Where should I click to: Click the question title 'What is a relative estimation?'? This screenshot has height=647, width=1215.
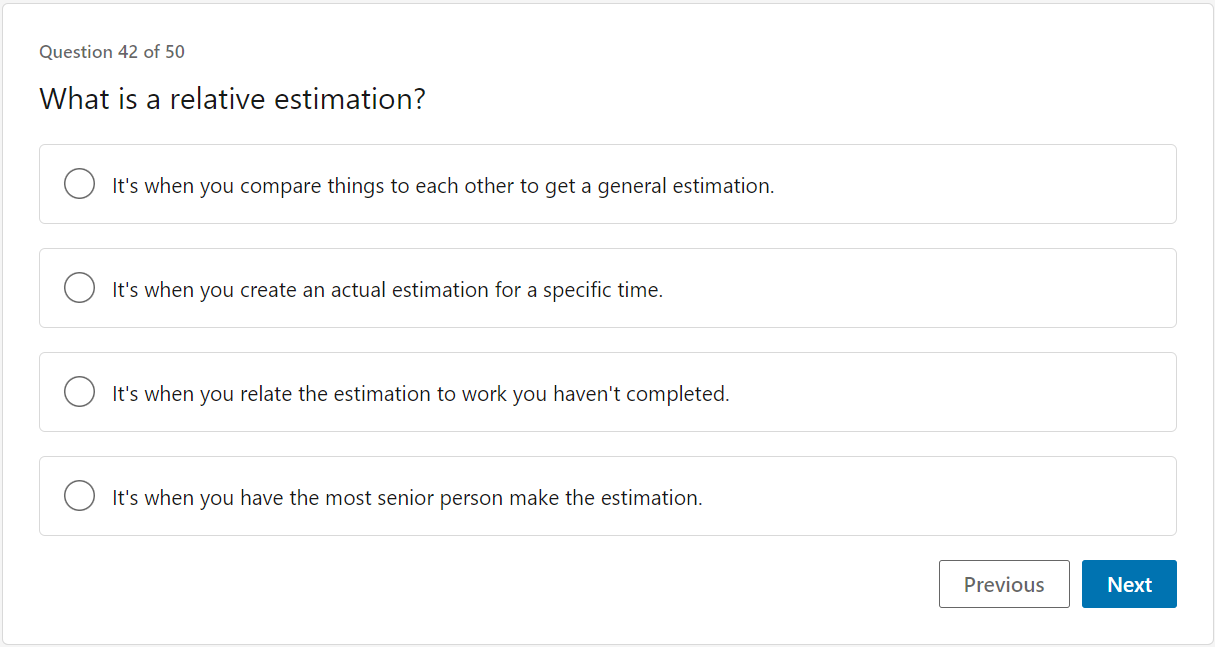click(231, 99)
